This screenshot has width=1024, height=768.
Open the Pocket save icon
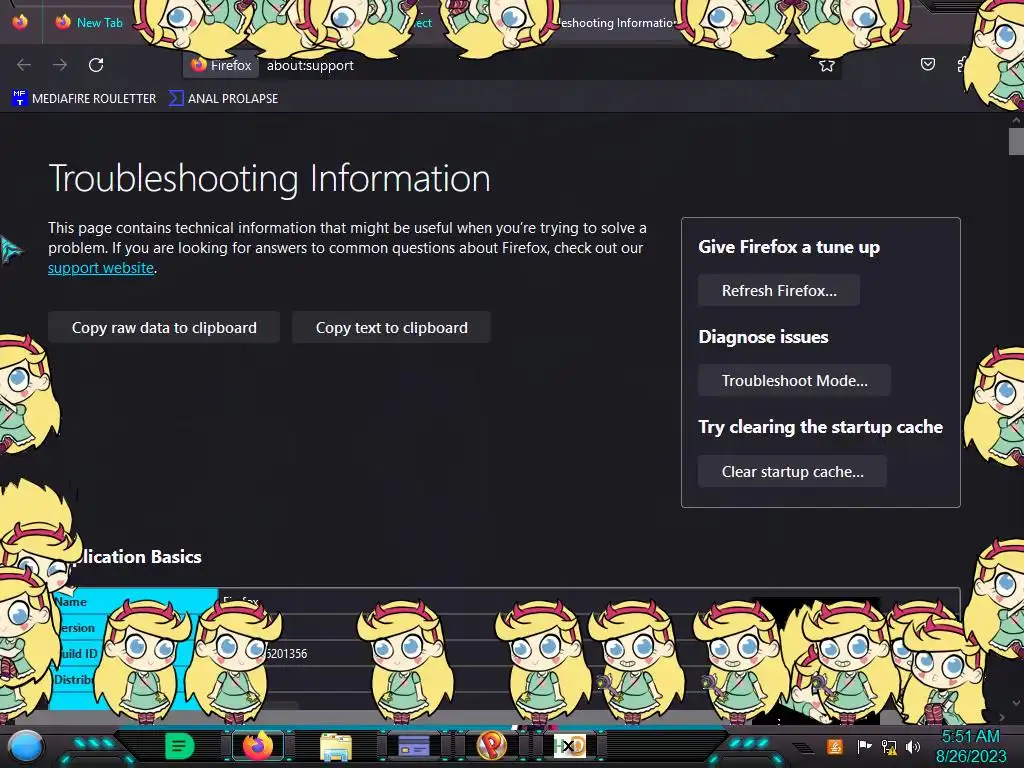click(927, 64)
